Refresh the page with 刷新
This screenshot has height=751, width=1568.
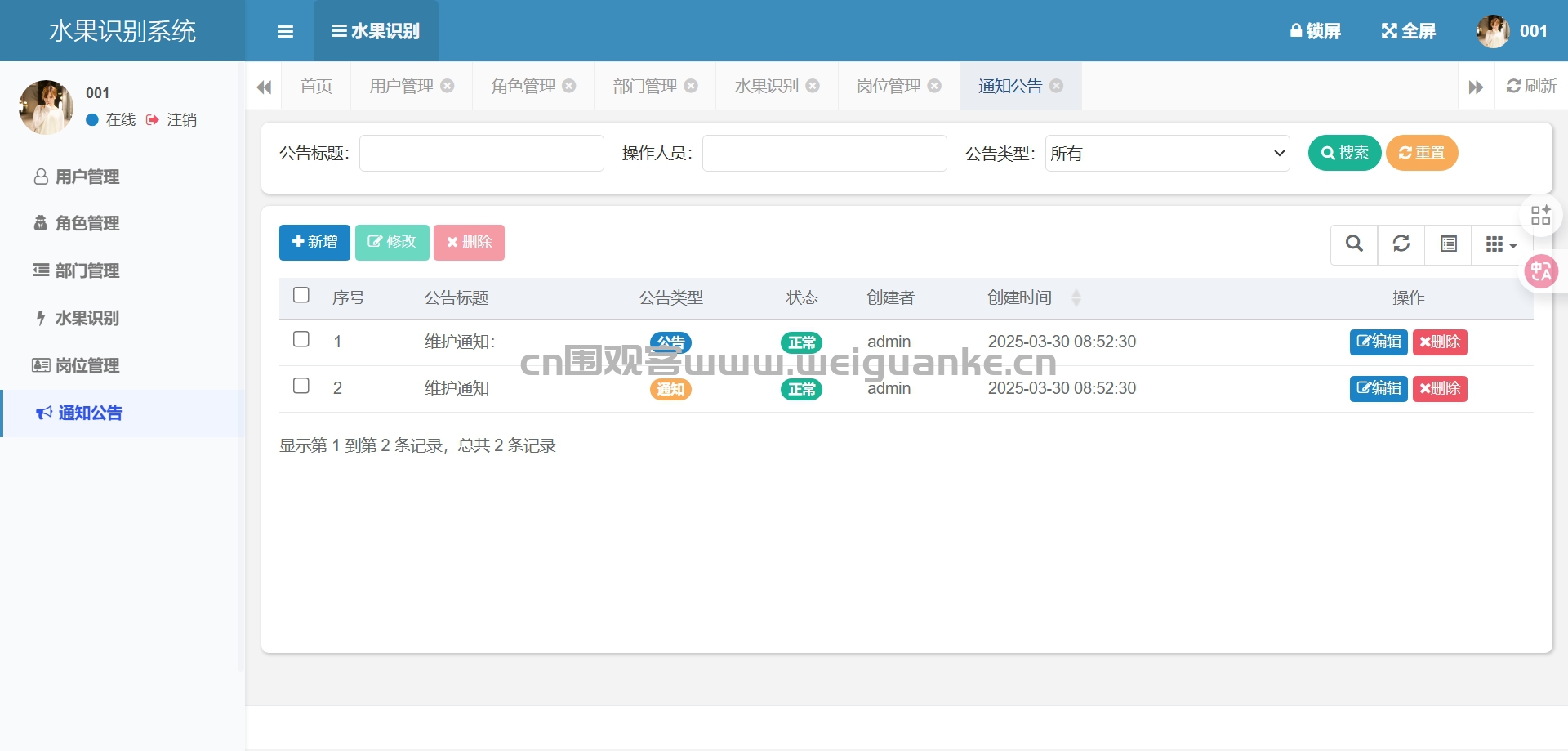1531,86
